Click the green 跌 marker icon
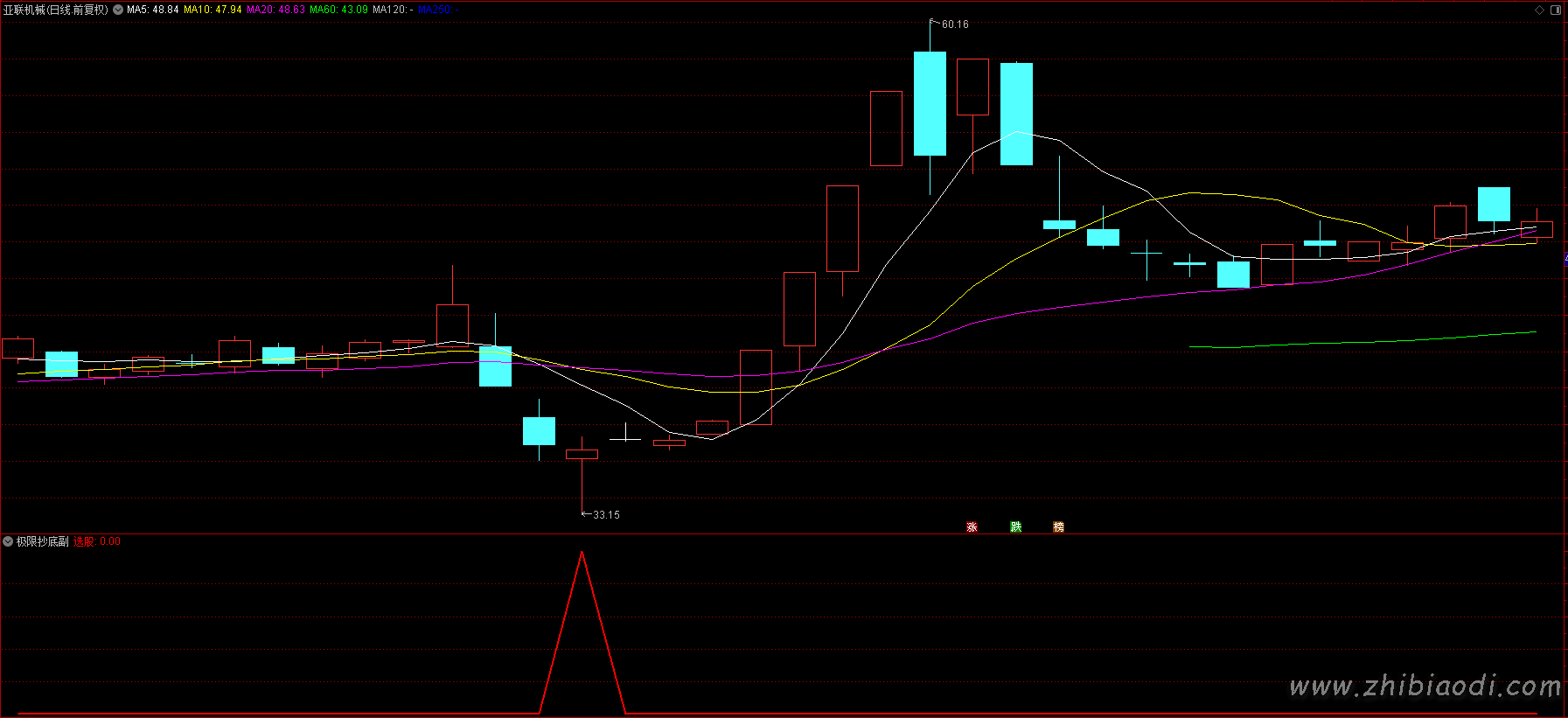This screenshot has height=718, width=1568. [1015, 526]
